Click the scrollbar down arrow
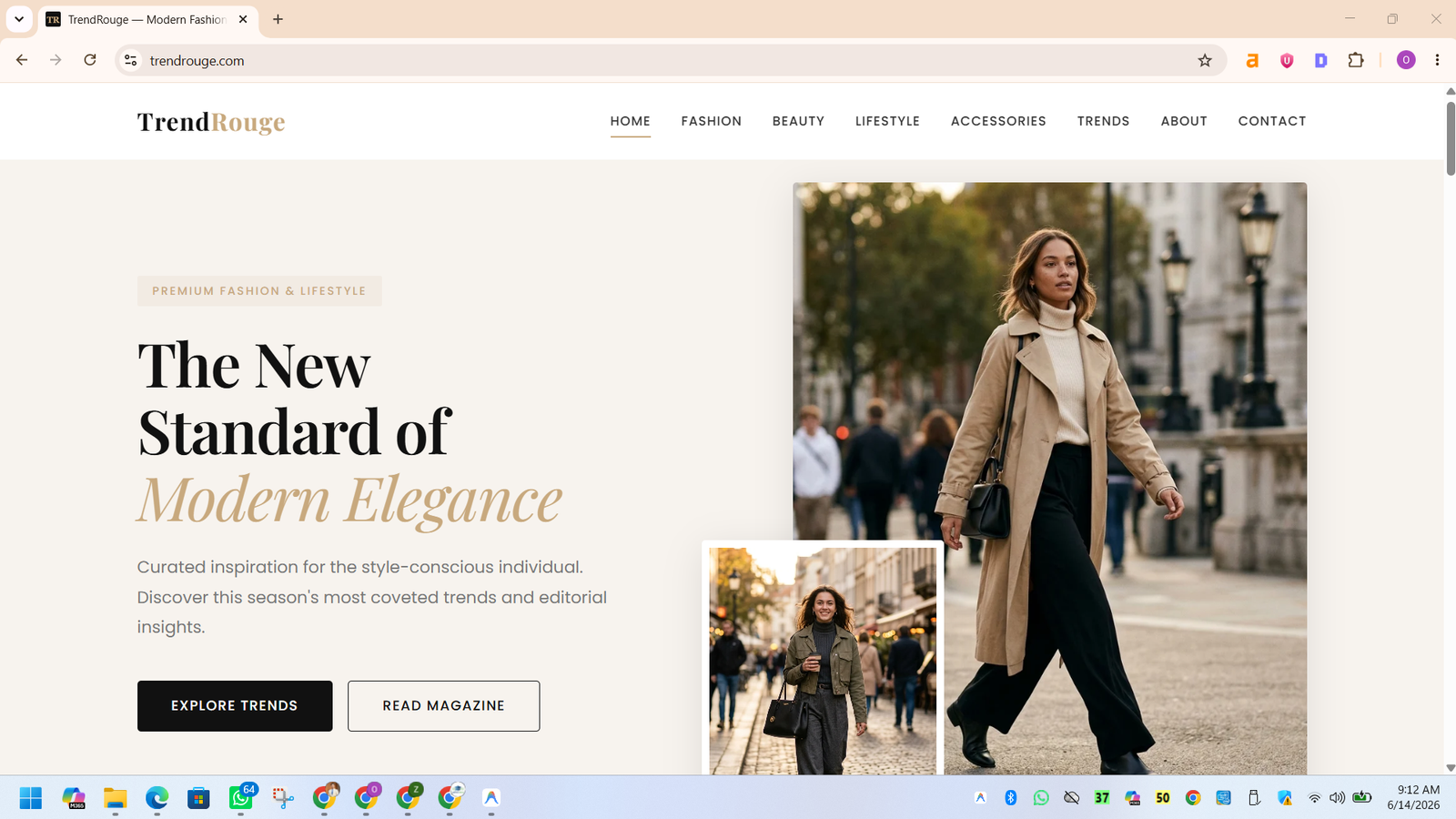Viewport: 1456px width, 819px height. click(x=1449, y=768)
